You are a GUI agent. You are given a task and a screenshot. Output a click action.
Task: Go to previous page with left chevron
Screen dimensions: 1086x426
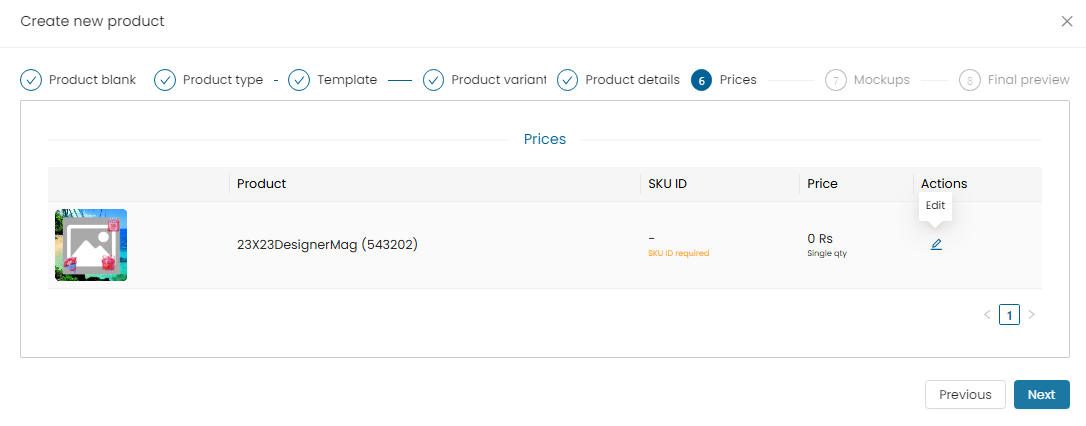(987, 315)
